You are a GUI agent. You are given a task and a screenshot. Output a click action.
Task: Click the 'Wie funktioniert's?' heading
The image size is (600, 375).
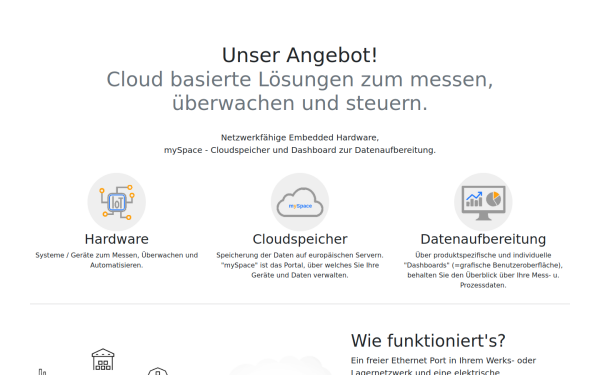click(x=428, y=341)
